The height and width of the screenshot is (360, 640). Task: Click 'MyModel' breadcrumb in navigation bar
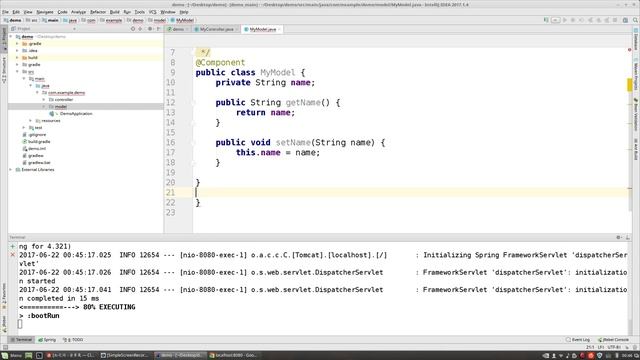pos(182,20)
